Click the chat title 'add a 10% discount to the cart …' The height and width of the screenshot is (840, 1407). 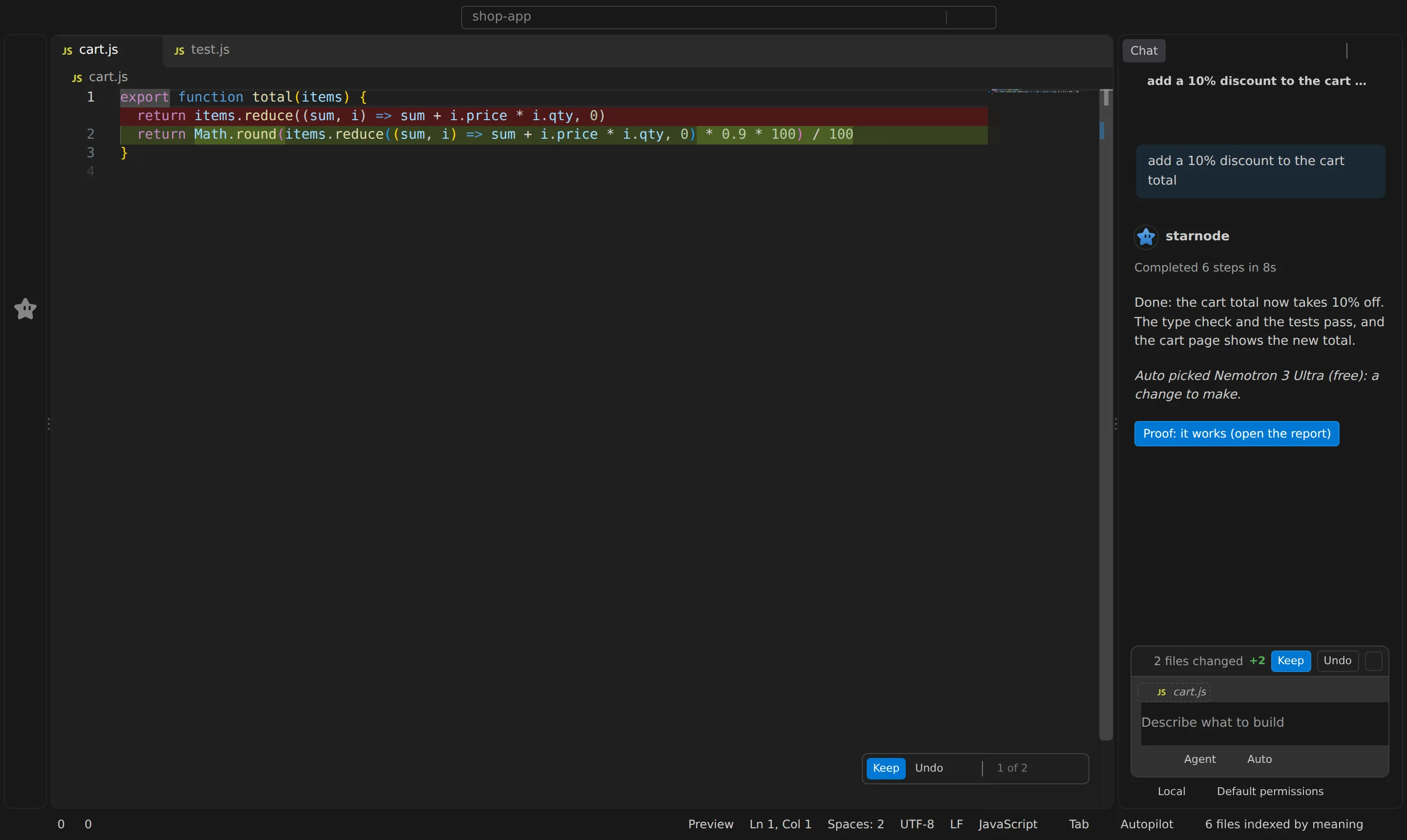coord(1257,82)
